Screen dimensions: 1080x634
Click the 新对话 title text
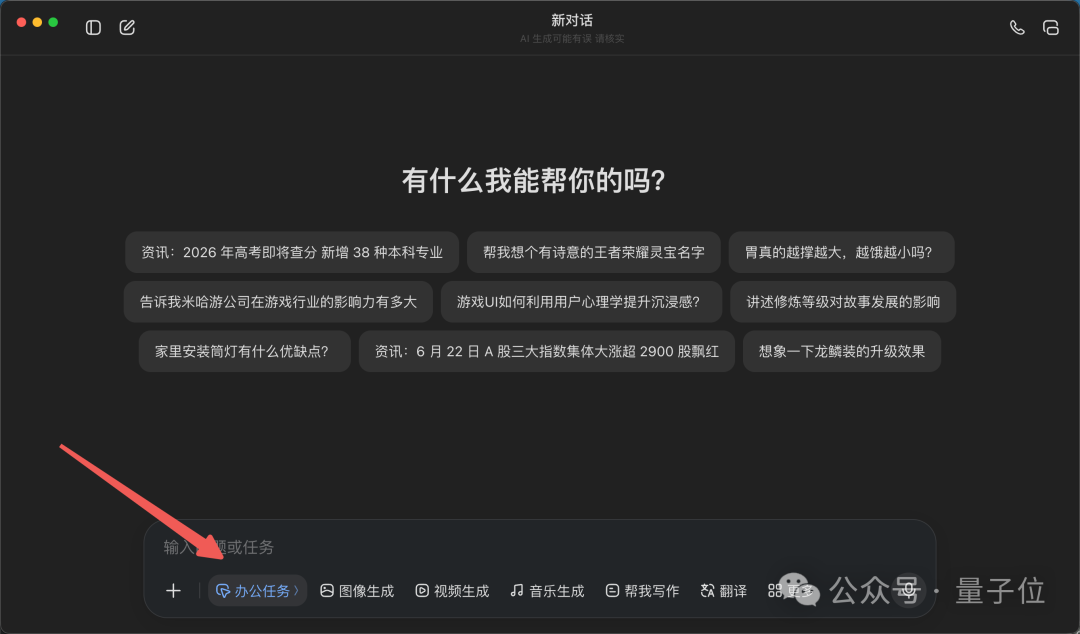[572, 21]
